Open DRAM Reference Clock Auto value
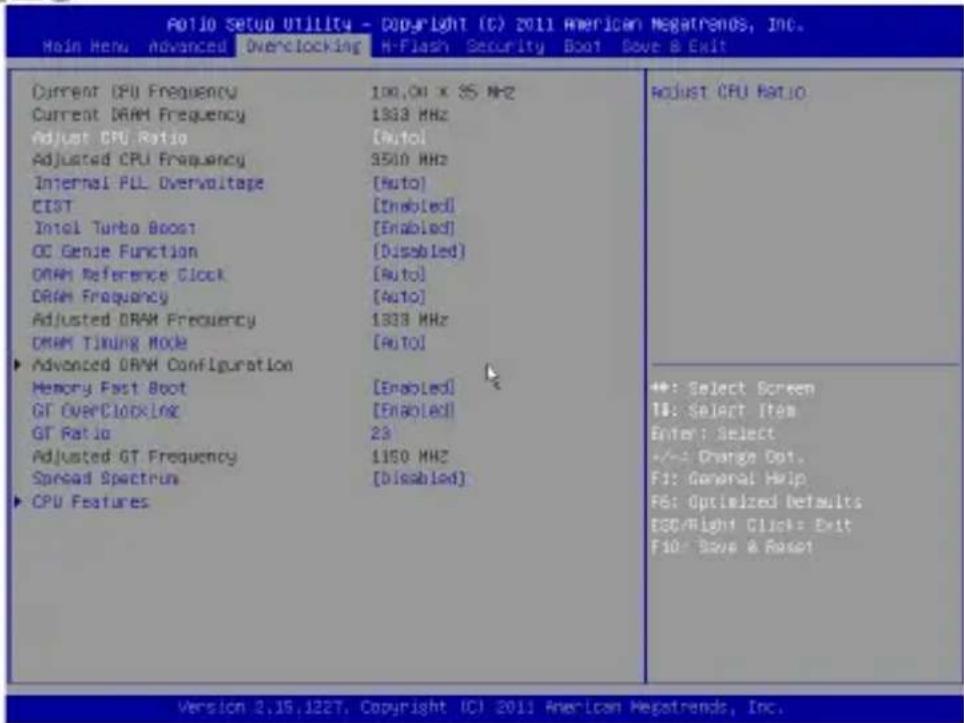The image size is (964, 723). point(398,274)
